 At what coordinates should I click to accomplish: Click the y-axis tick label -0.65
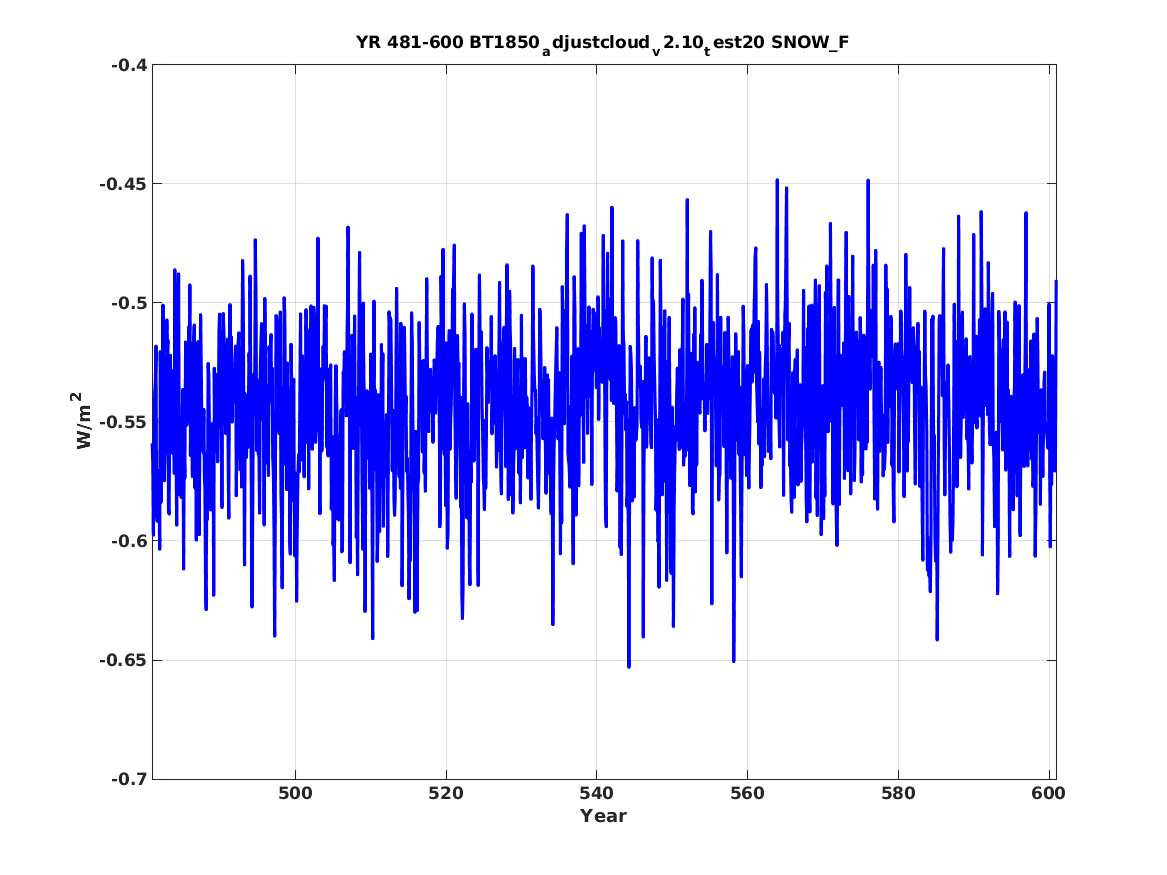pyautogui.click(x=123, y=660)
